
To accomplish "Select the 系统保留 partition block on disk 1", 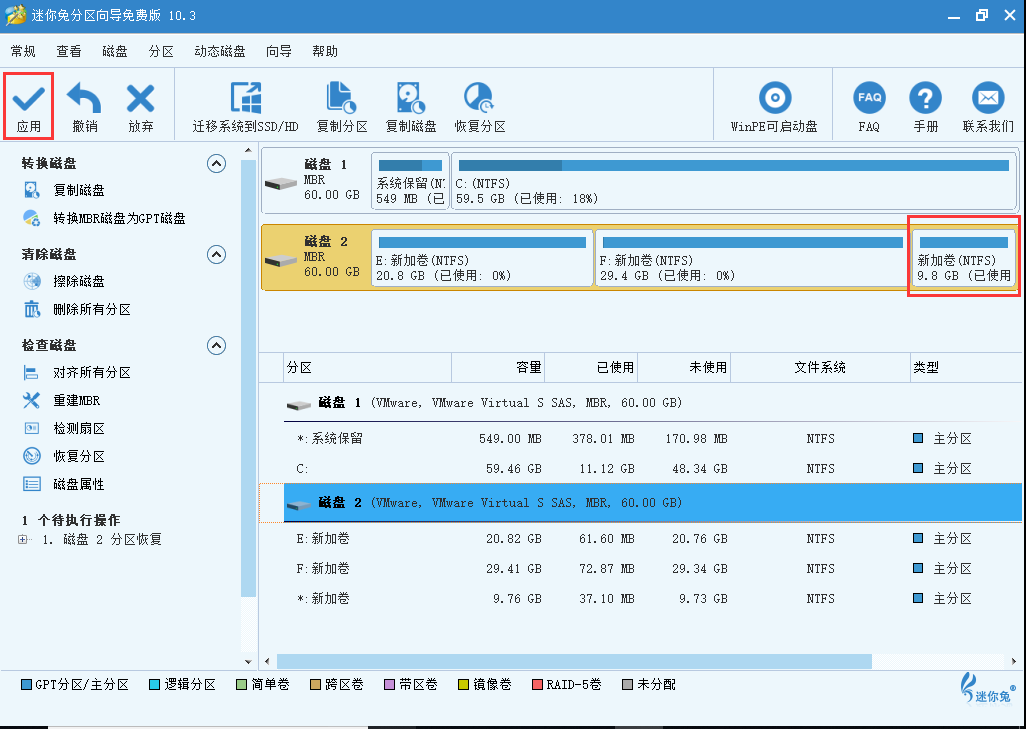I will point(410,181).
